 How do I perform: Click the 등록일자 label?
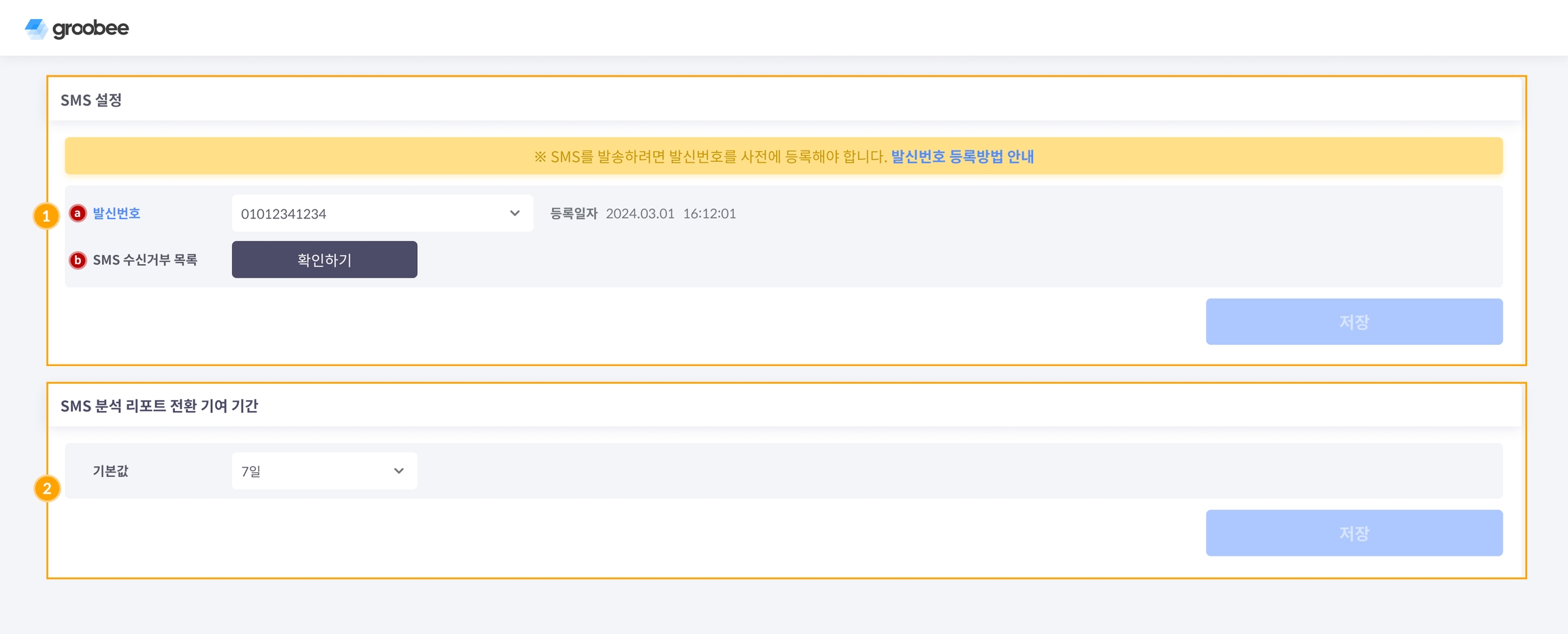[x=574, y=214]
